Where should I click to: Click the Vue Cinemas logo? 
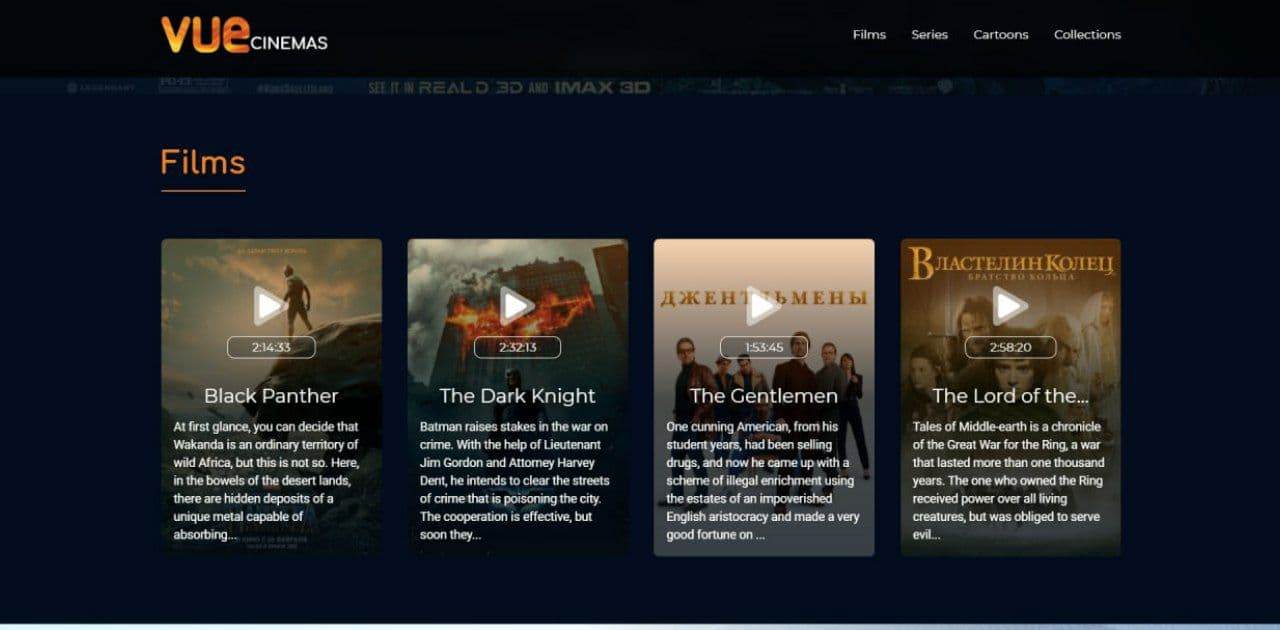click(x=244, y=34)
